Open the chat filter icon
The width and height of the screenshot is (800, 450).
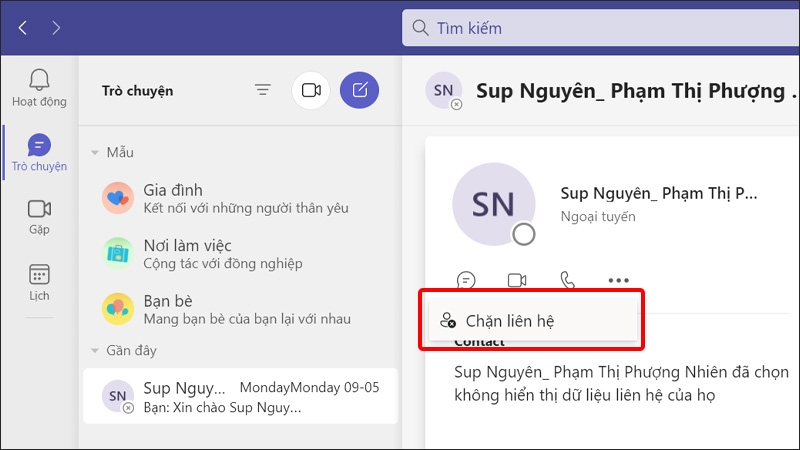point(263,90)
